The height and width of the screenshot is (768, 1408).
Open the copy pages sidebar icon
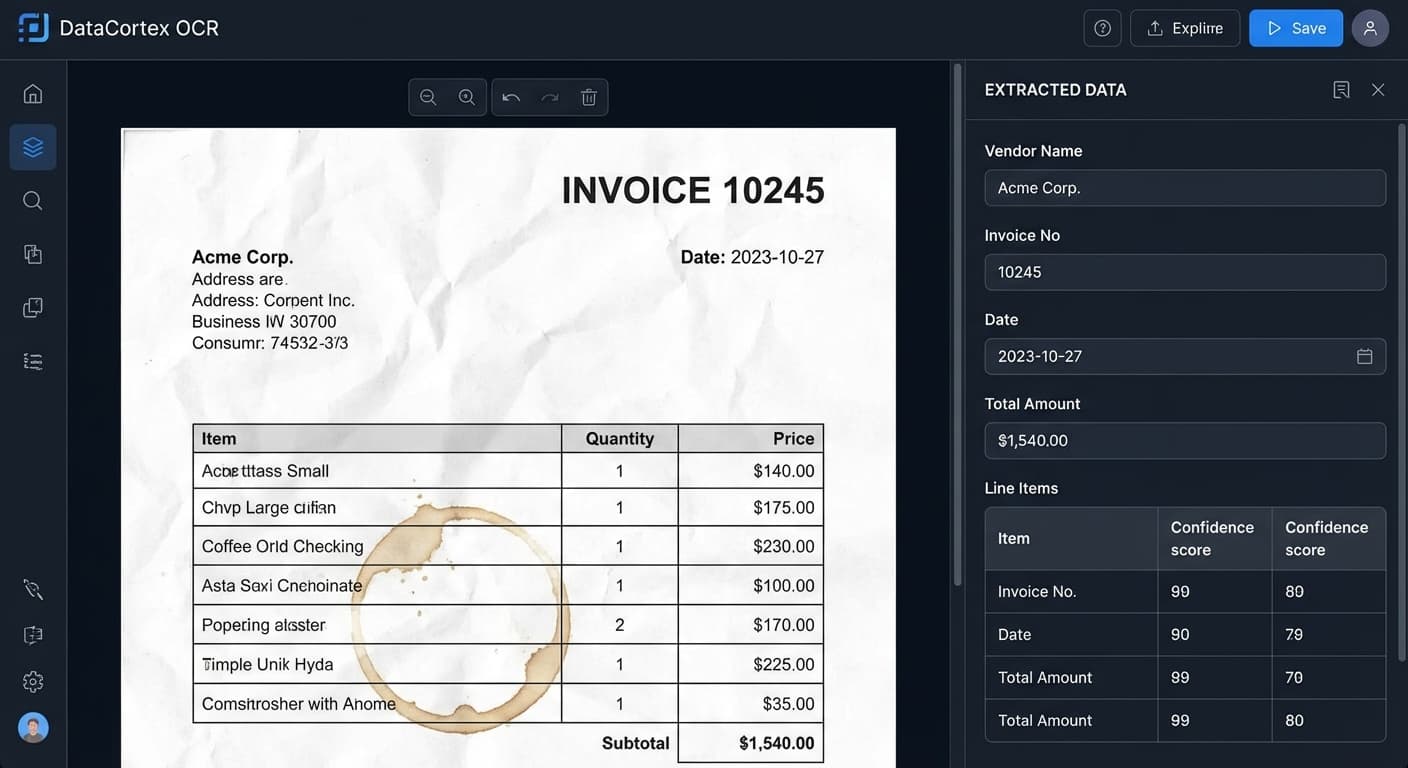(33, 308)
